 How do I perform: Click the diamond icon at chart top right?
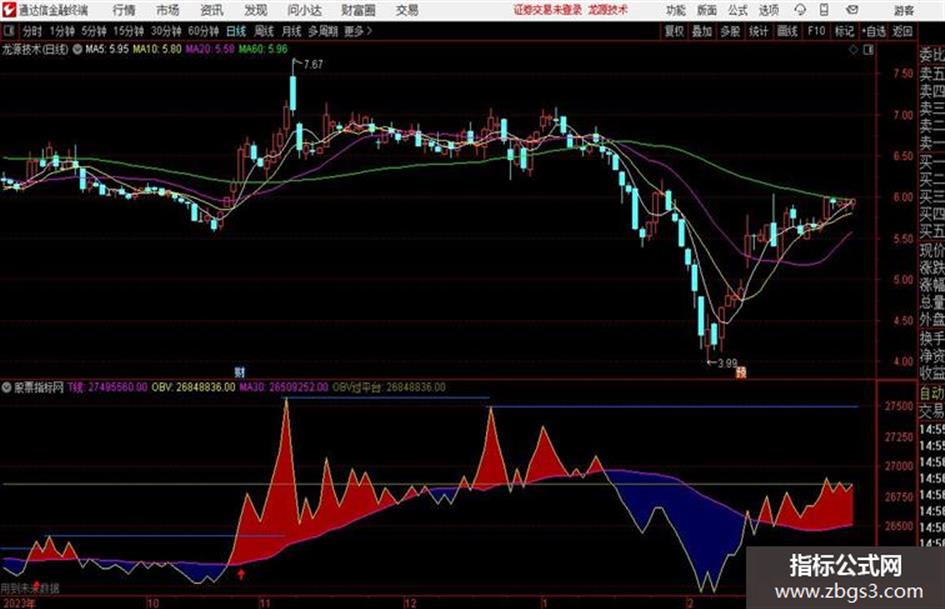853,50
